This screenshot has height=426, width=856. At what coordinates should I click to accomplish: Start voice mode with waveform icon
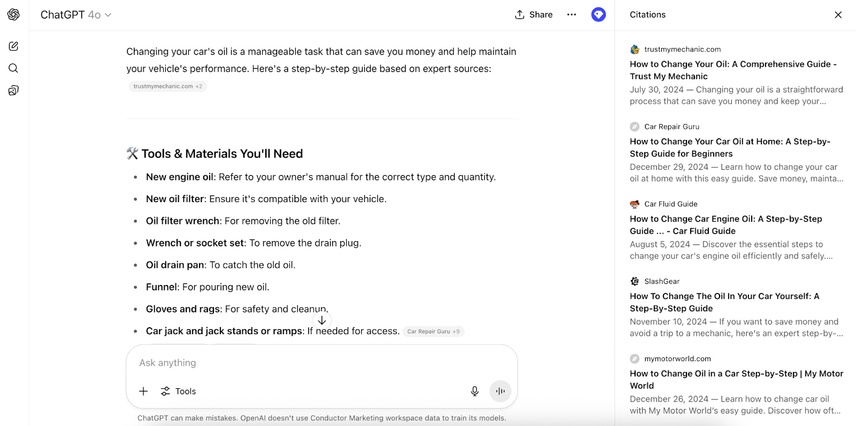[500, 391]
